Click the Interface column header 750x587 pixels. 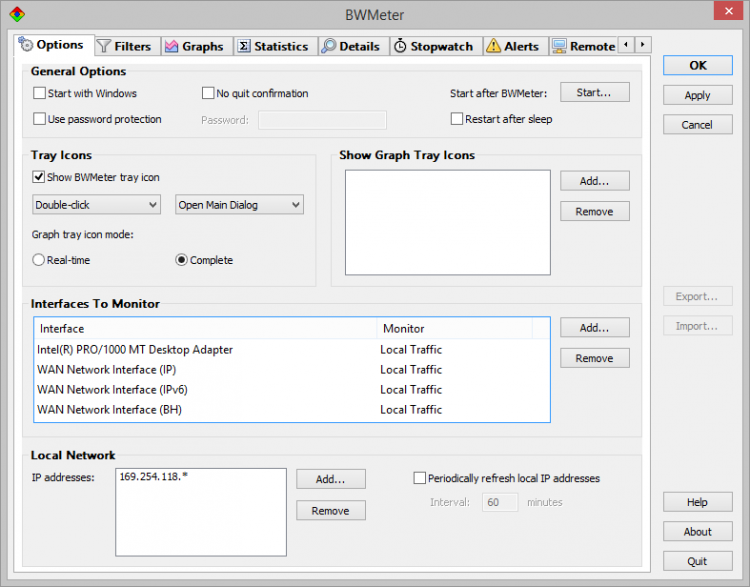pyautogui.click(x=206, y=329)
